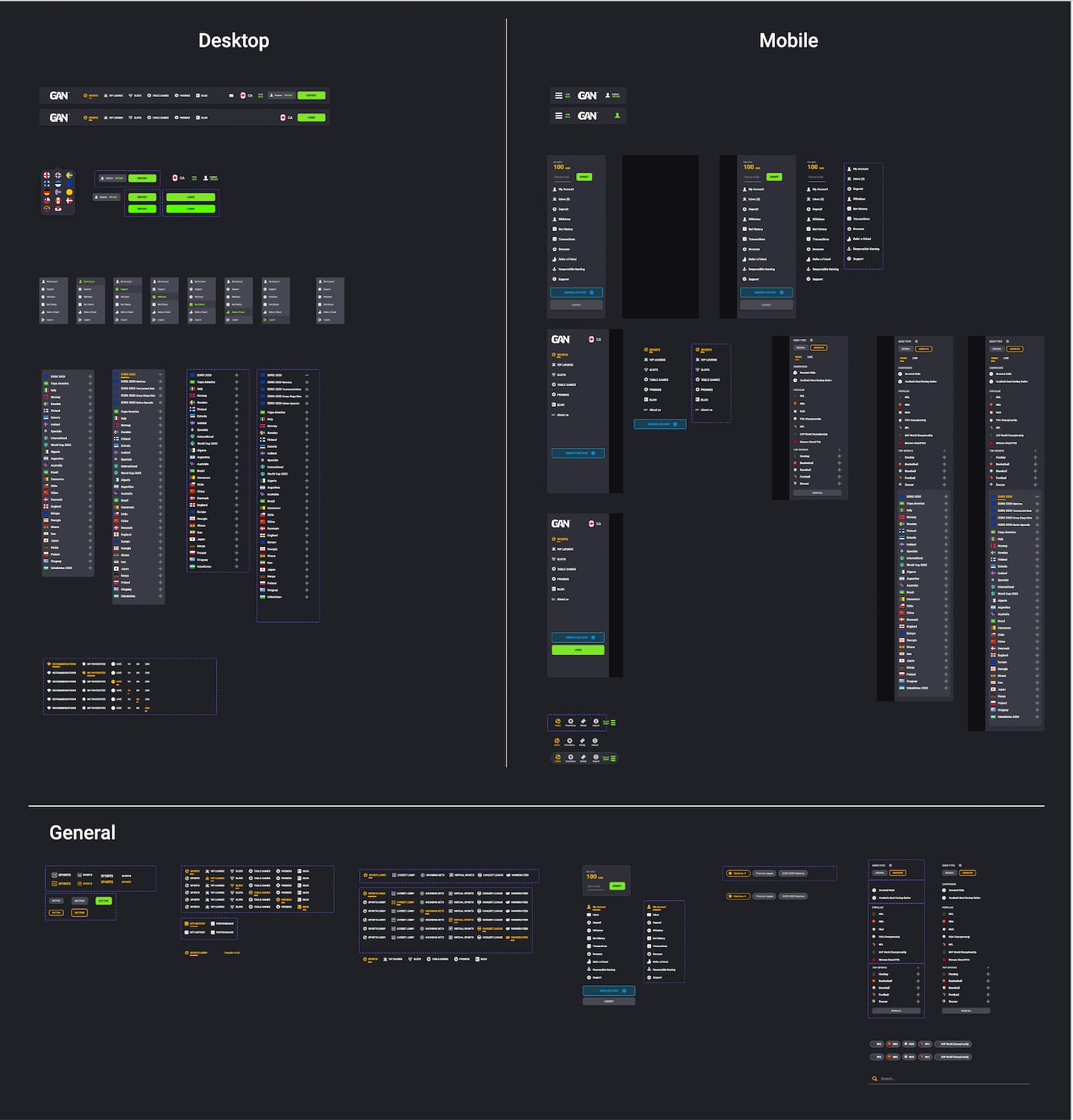Expand Soccer in dashed General Top Sports list
Image resolution: width=1073 pixels, height=1120 pixels.
(918, 1002)
